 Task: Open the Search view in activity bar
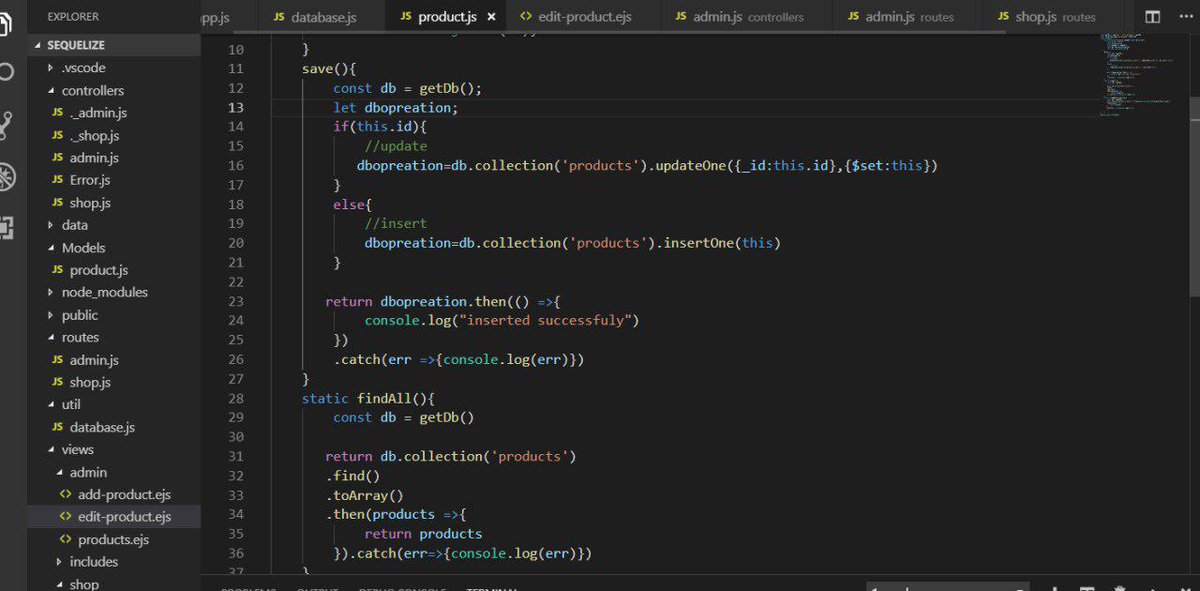point(6,73)
